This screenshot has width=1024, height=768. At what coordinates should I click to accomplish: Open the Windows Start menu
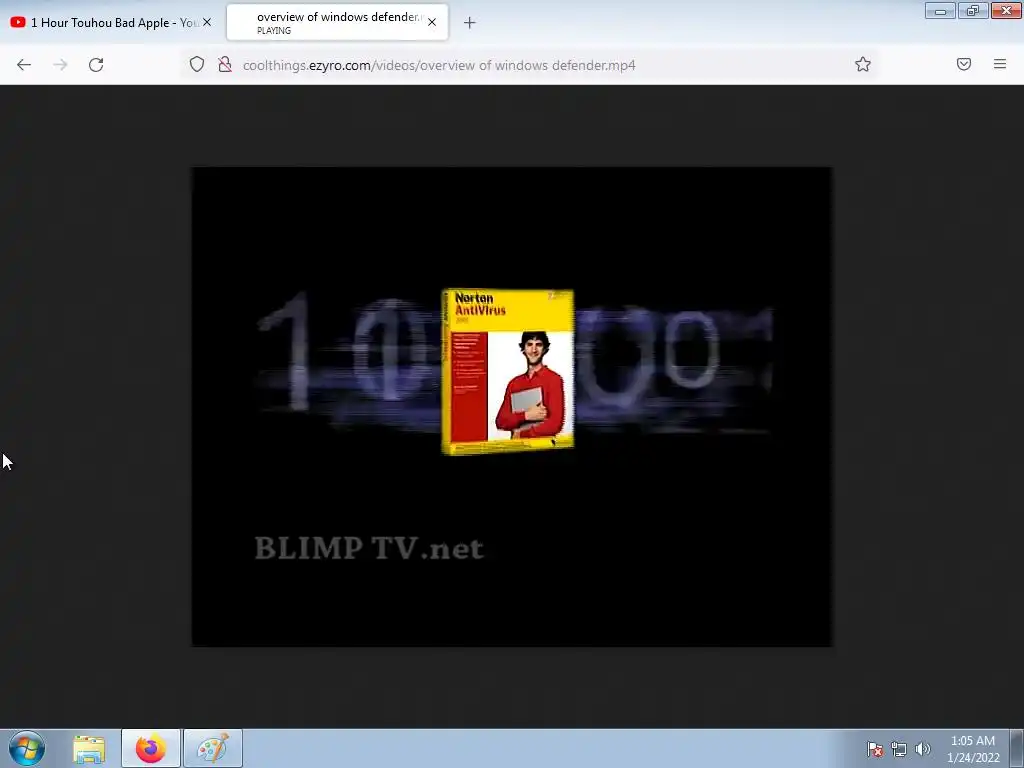tap(27, 748)
